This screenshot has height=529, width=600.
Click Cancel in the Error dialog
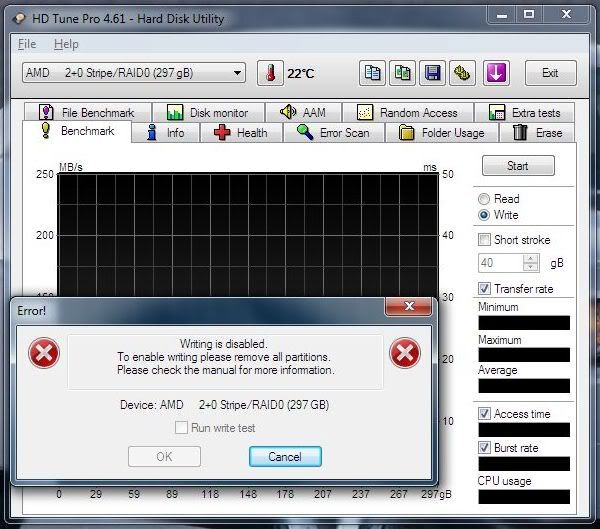[285, 457]
